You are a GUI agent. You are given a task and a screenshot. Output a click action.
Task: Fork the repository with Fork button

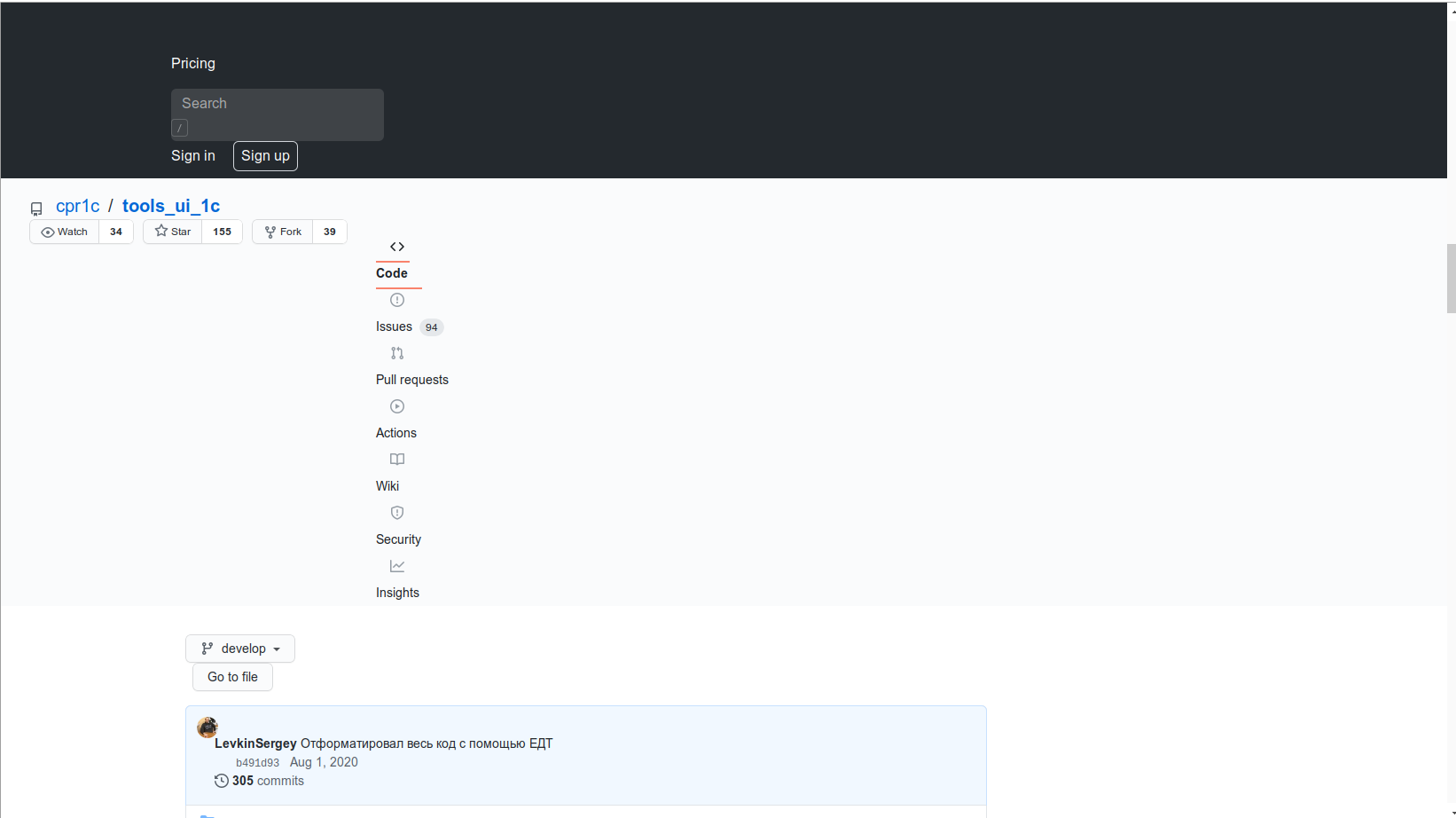click(283, 232)
